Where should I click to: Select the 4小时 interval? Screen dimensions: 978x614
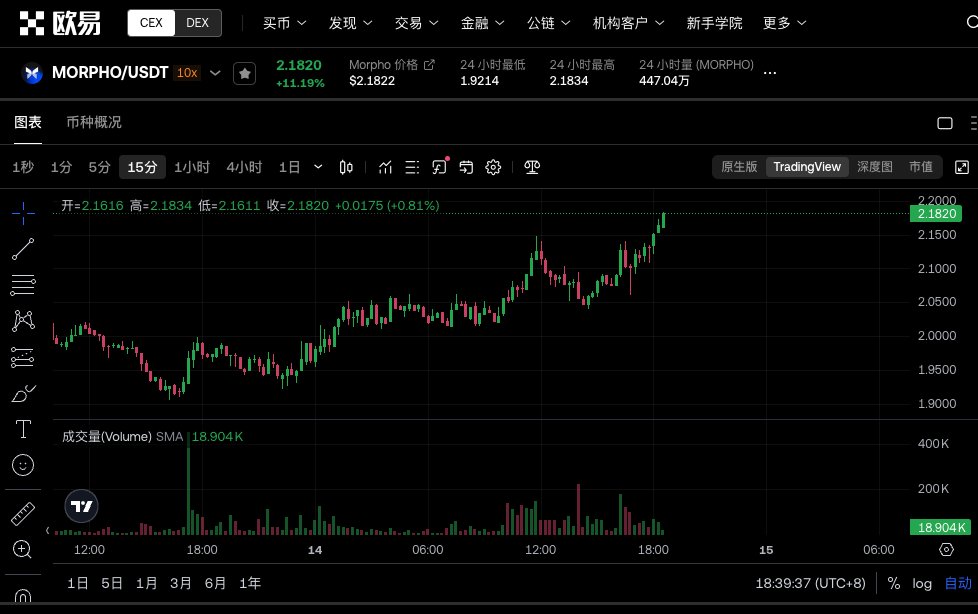(x=244, y=167)
